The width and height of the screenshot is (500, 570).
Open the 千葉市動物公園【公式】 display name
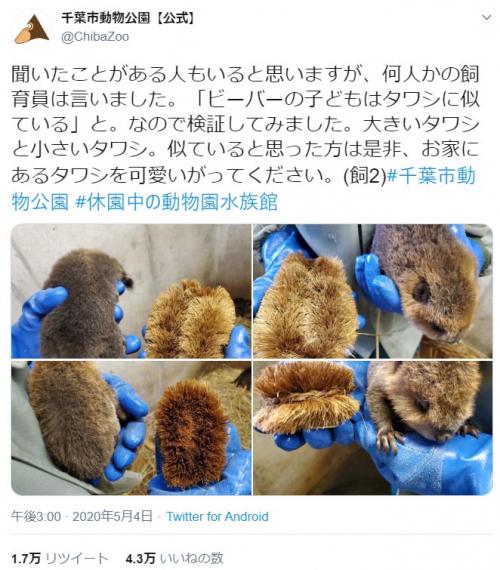pos(128,18)
